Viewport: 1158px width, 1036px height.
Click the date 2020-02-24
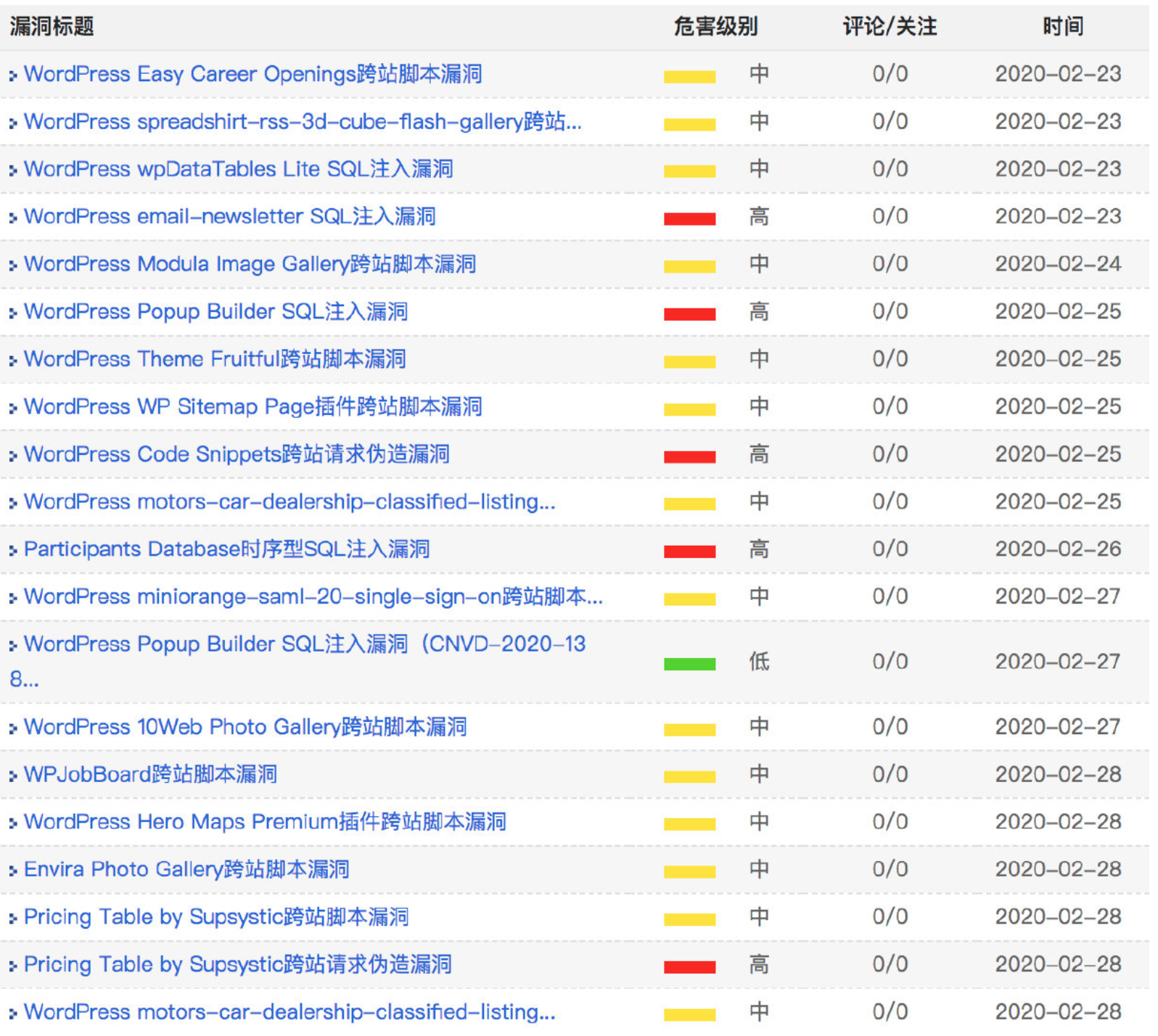pos(1058,264)
